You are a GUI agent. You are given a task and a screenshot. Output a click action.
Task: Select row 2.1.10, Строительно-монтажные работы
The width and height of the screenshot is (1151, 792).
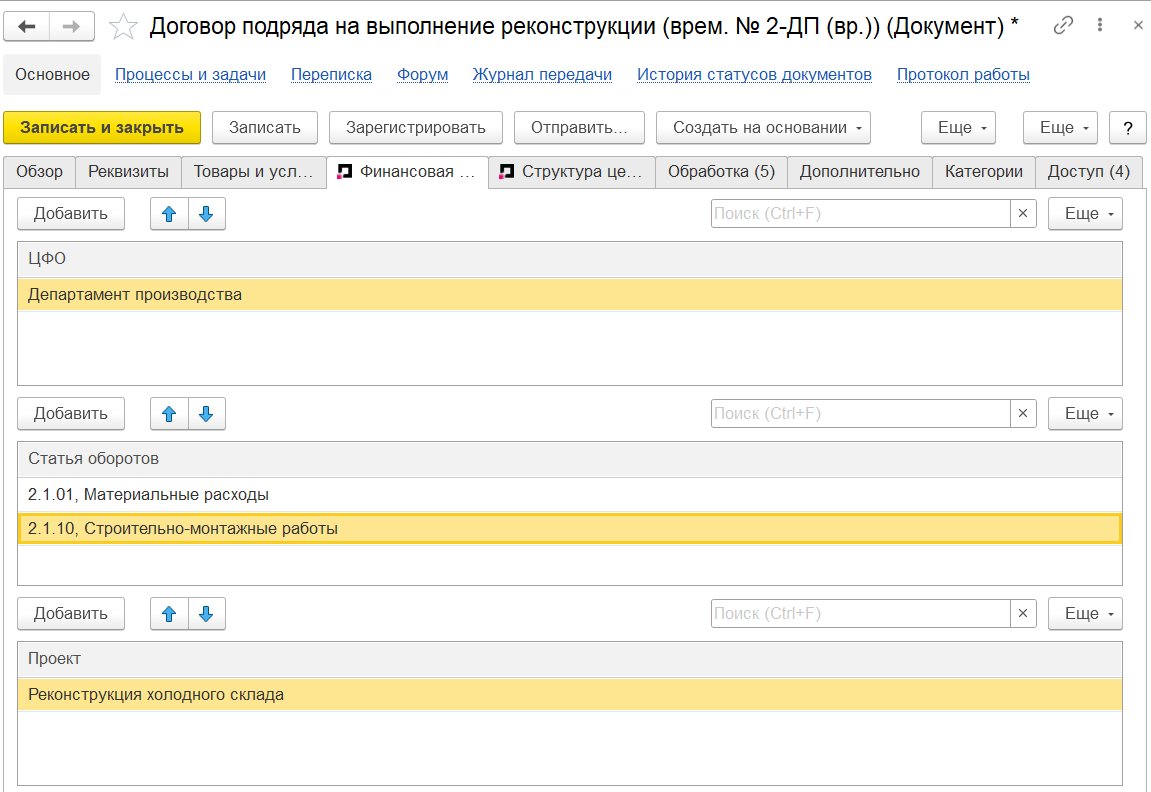coord(570,528)
